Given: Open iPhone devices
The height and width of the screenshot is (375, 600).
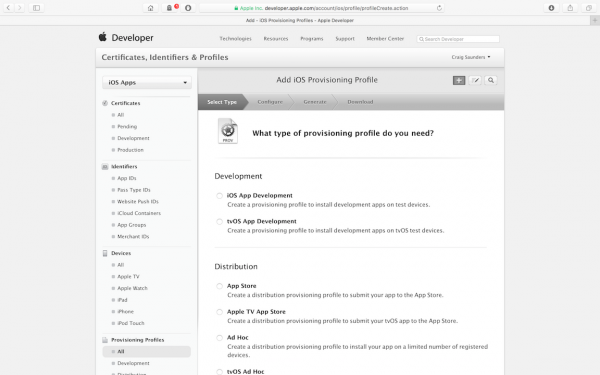Looking at the screenshot, I should tap(126, 311).
